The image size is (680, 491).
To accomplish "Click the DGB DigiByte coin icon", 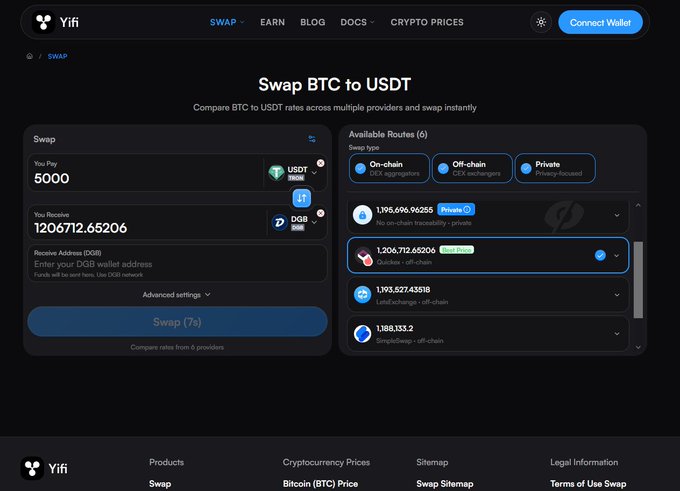I will click(280, 223).
